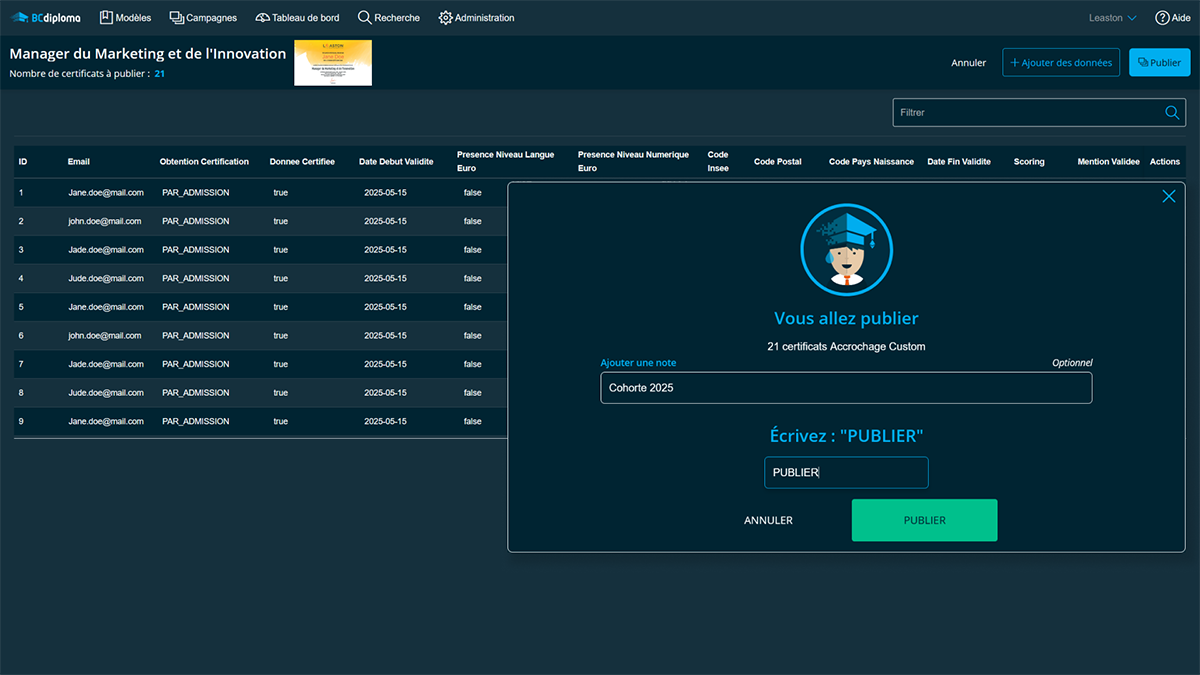1200x675 pixels.
Task: Expand the Leaston account dropdown
Action: click(1112, 18)
